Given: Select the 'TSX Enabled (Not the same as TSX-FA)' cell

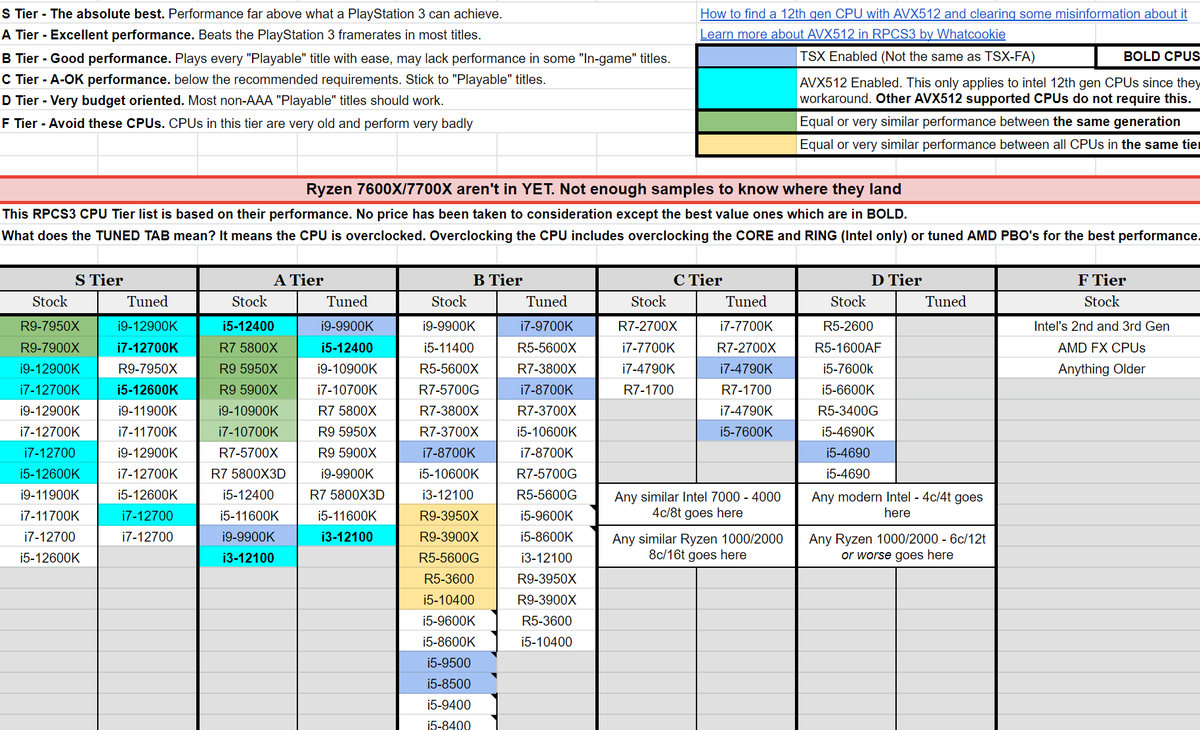Looking at the screenshot, I should [946, 57].
